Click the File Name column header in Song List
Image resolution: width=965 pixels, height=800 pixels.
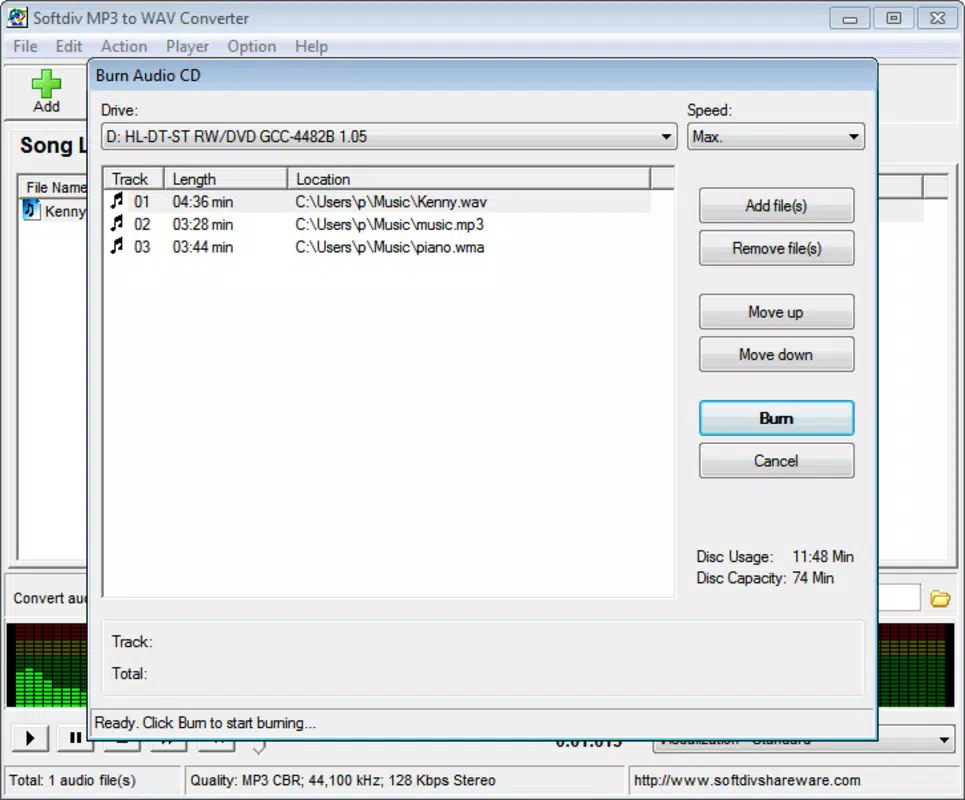coord(54,187)
